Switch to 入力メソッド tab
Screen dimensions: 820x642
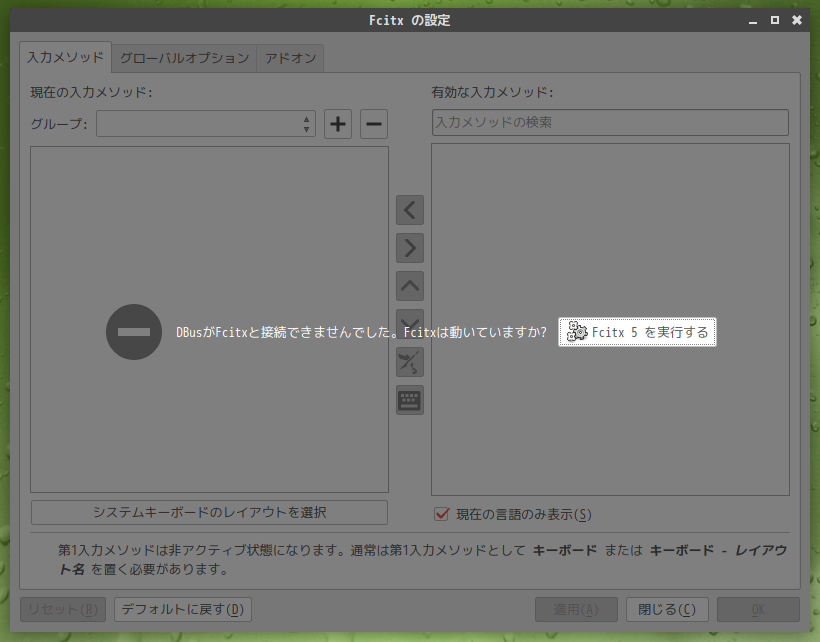65,57
